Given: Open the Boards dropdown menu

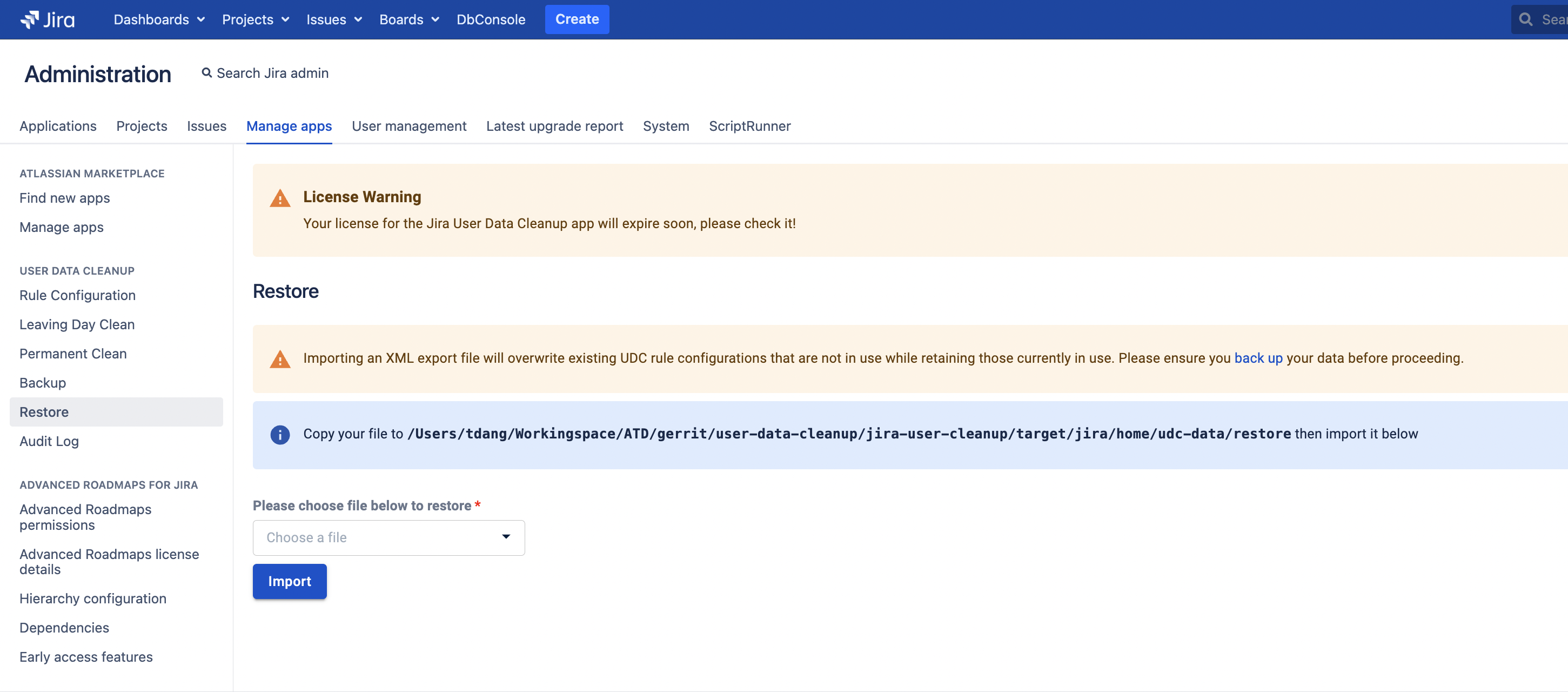Looking at the screenshot, I should pos(409,19).
